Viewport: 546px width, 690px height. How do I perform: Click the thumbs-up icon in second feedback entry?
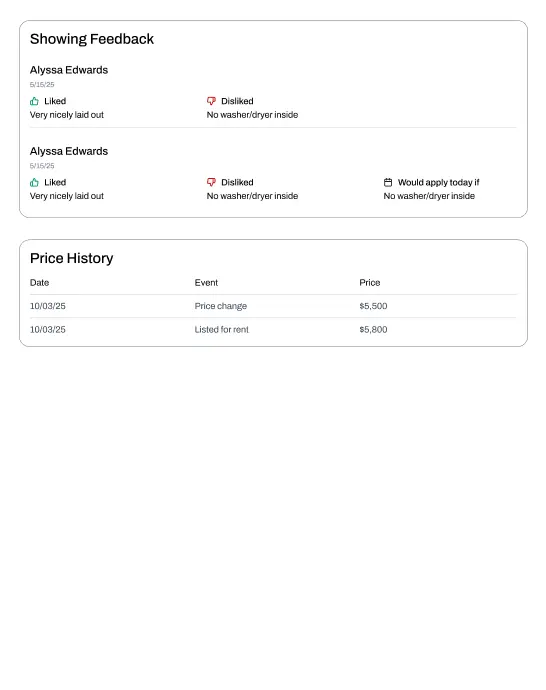coord(34,182)
